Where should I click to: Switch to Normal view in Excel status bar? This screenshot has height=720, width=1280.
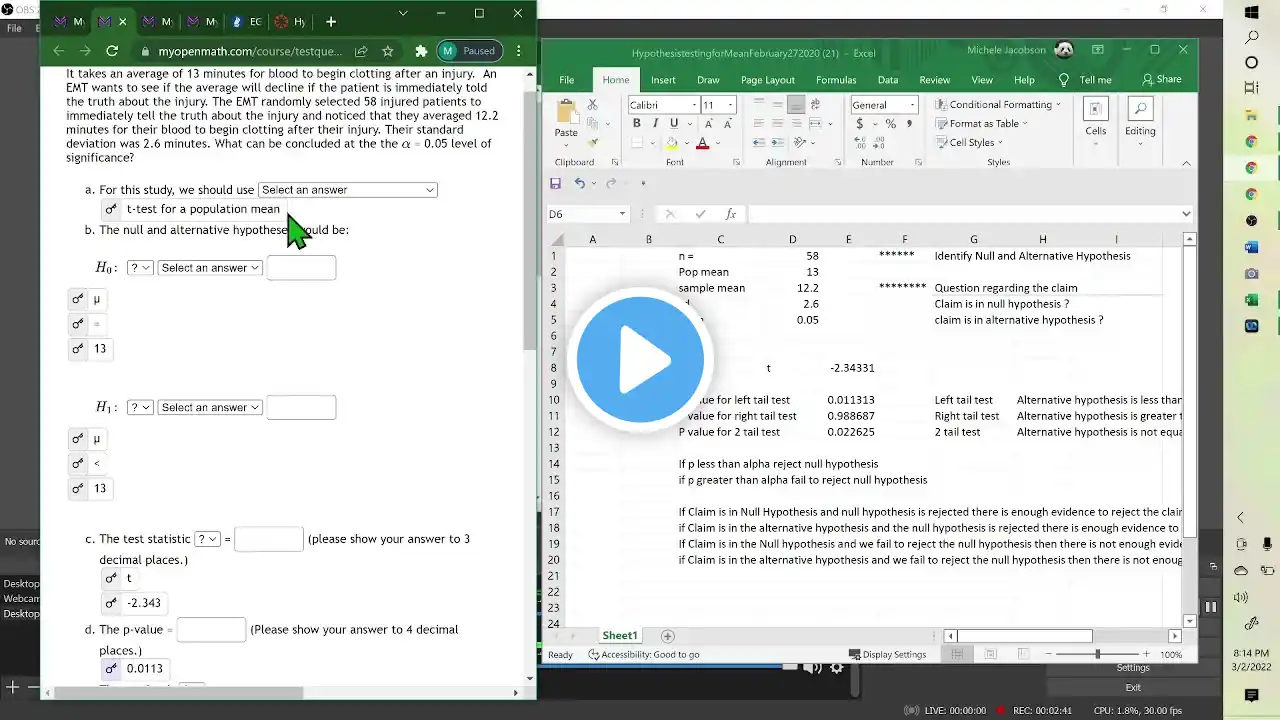pos(957,654)
